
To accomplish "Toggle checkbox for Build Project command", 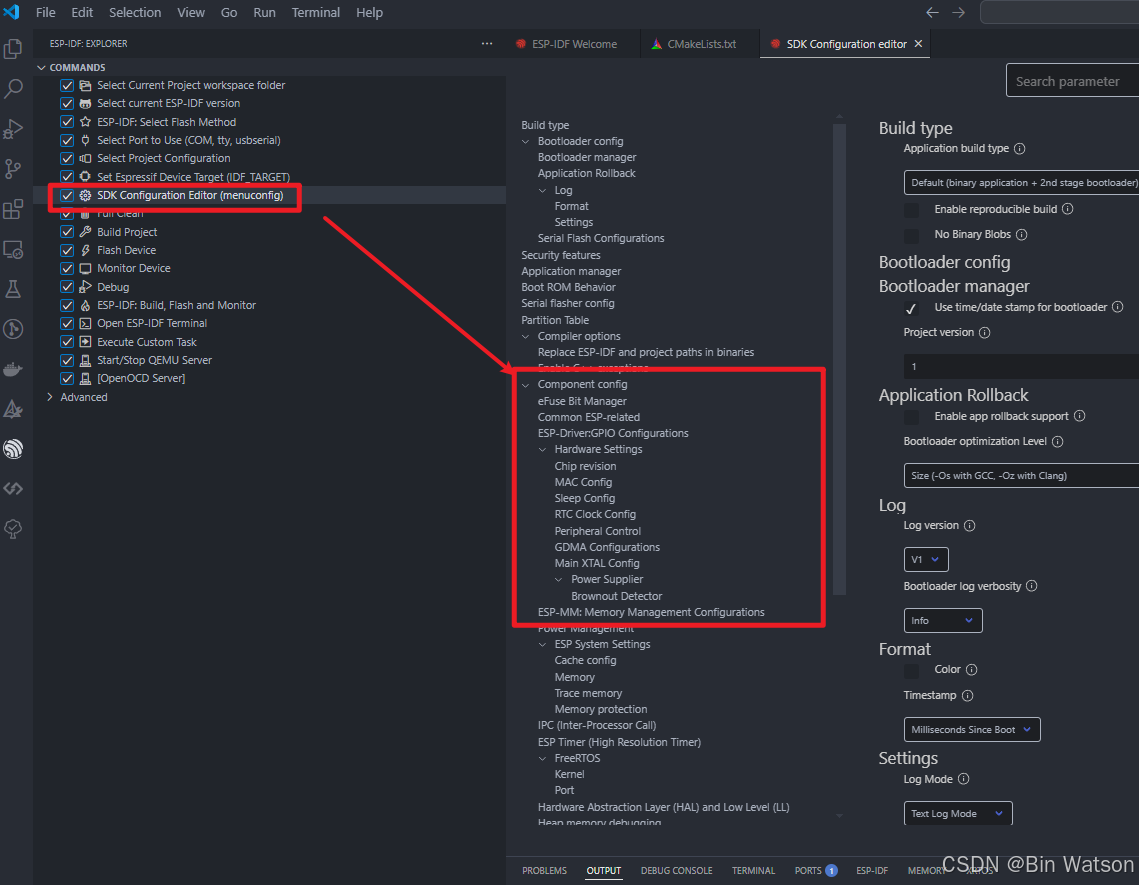I will pyautogui.click(x=67, y=232).
